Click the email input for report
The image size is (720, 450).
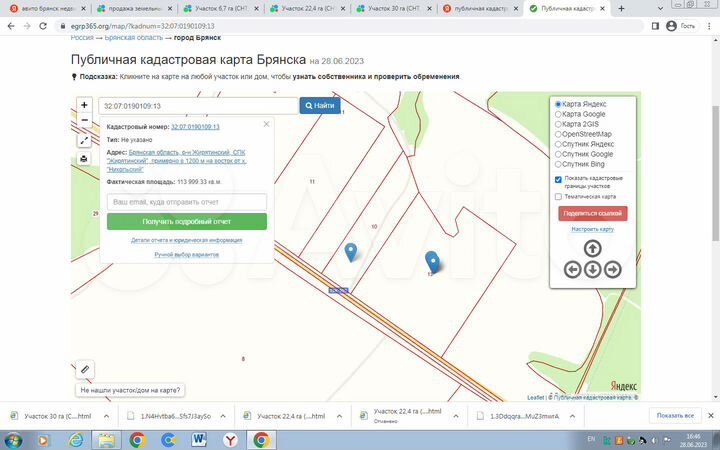(x=187, y=202)
